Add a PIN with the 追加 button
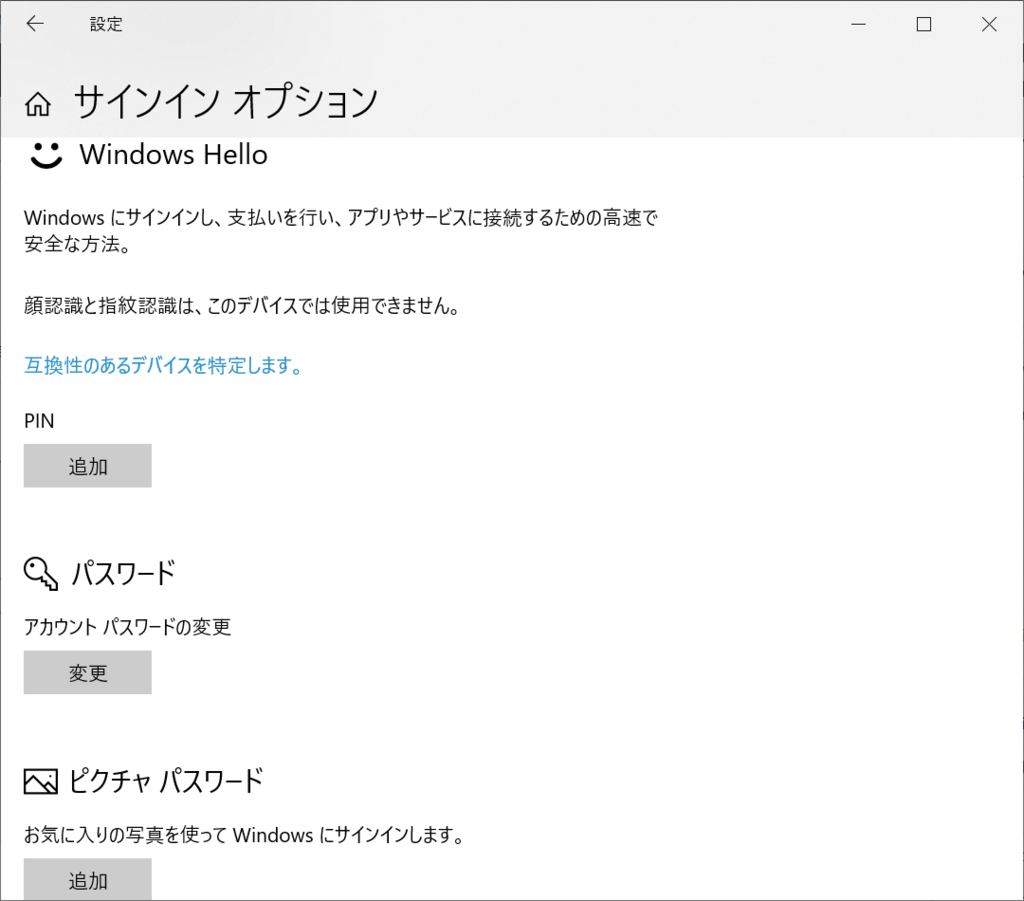 [x=88, y=466]
